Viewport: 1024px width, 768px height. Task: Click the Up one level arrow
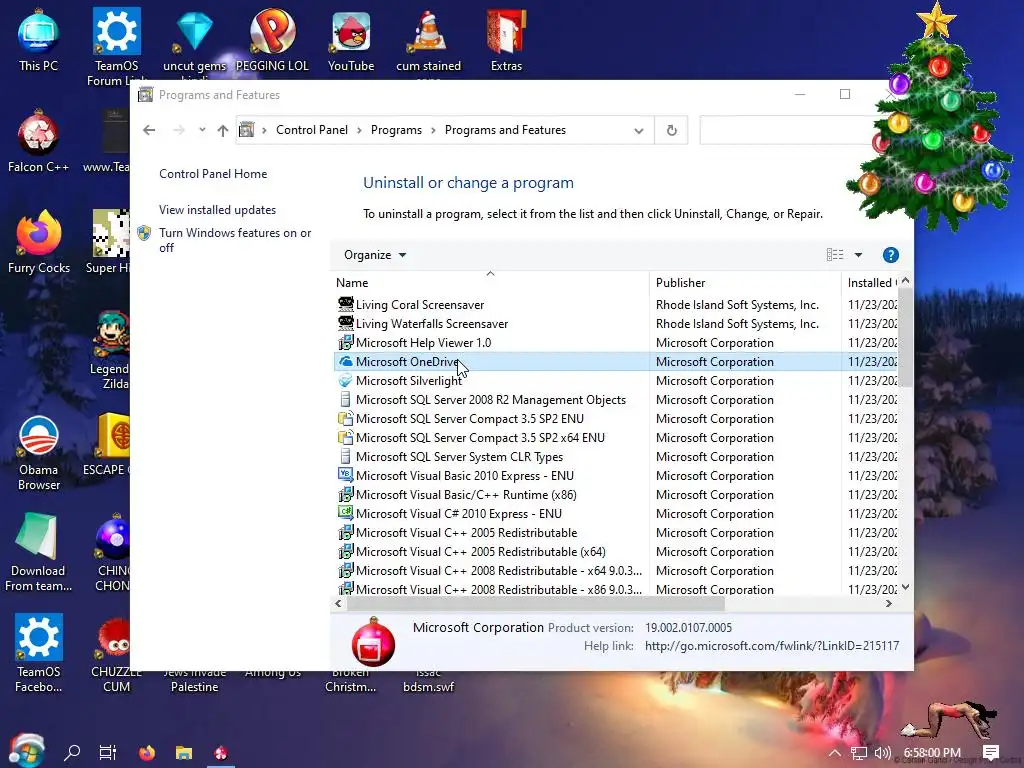coord(223,131)
